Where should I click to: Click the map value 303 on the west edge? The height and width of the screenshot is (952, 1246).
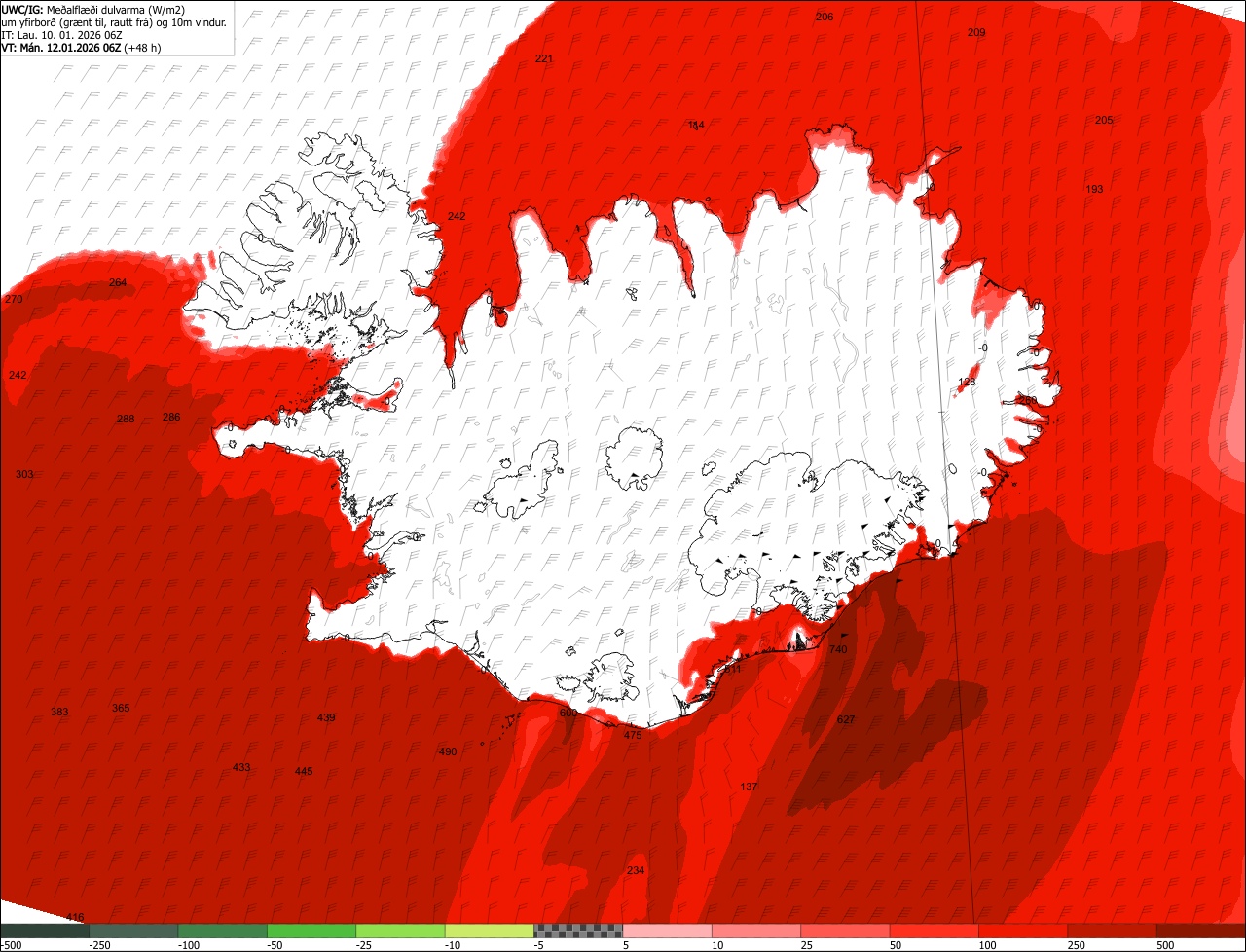pyautogui.click(x=24, y=474)
